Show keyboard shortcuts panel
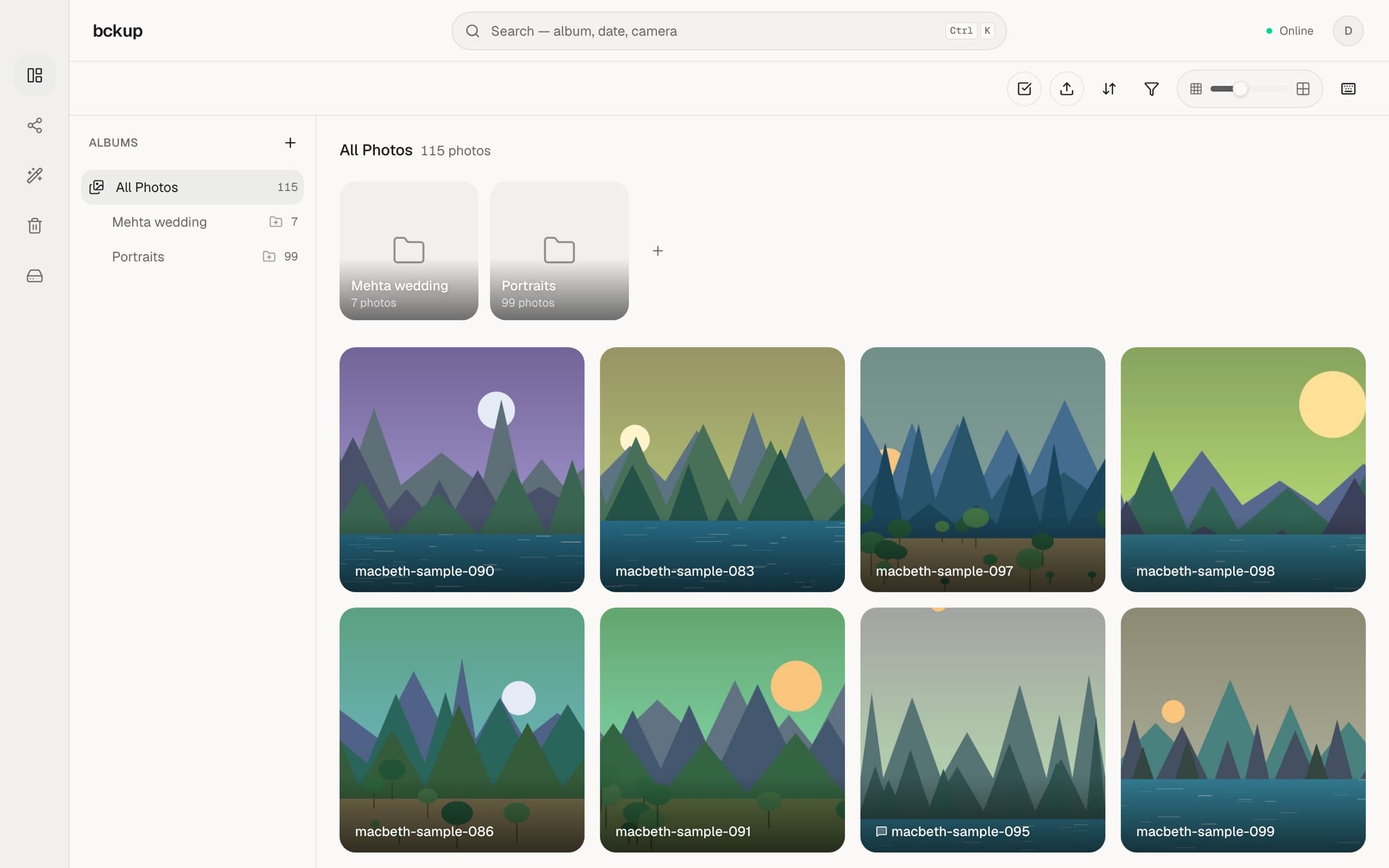 click(1348, 89)
